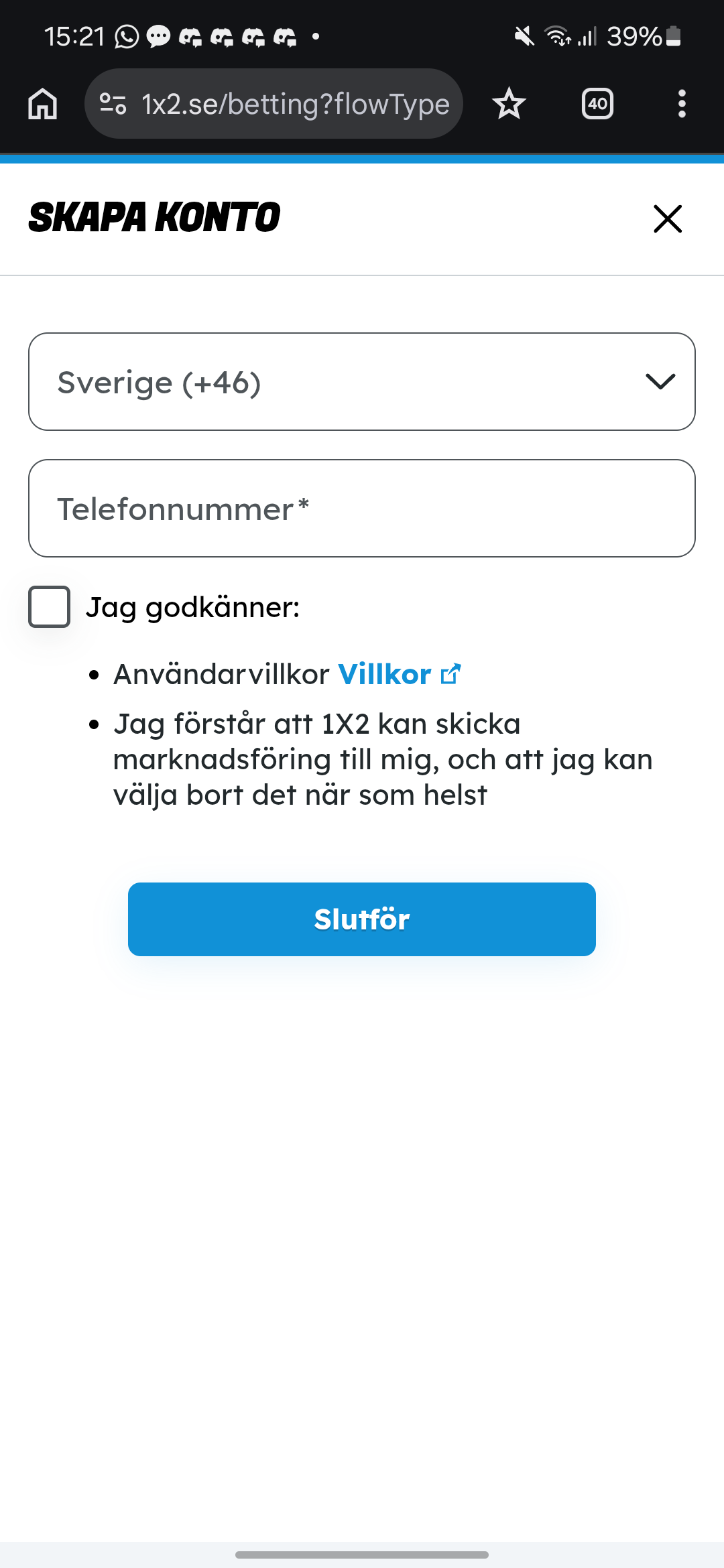The image size is (724, 1568).
Task: Open site settings icon in address bar
Action: click(x=113, y=104)
